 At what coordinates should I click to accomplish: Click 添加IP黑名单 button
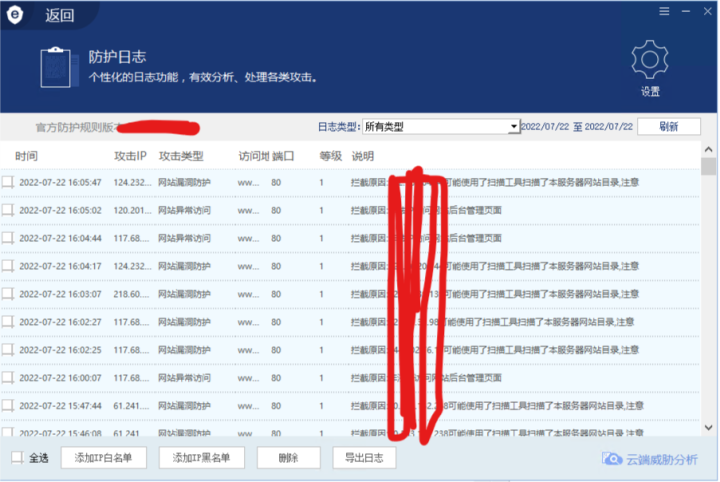[x=202, y=458]
